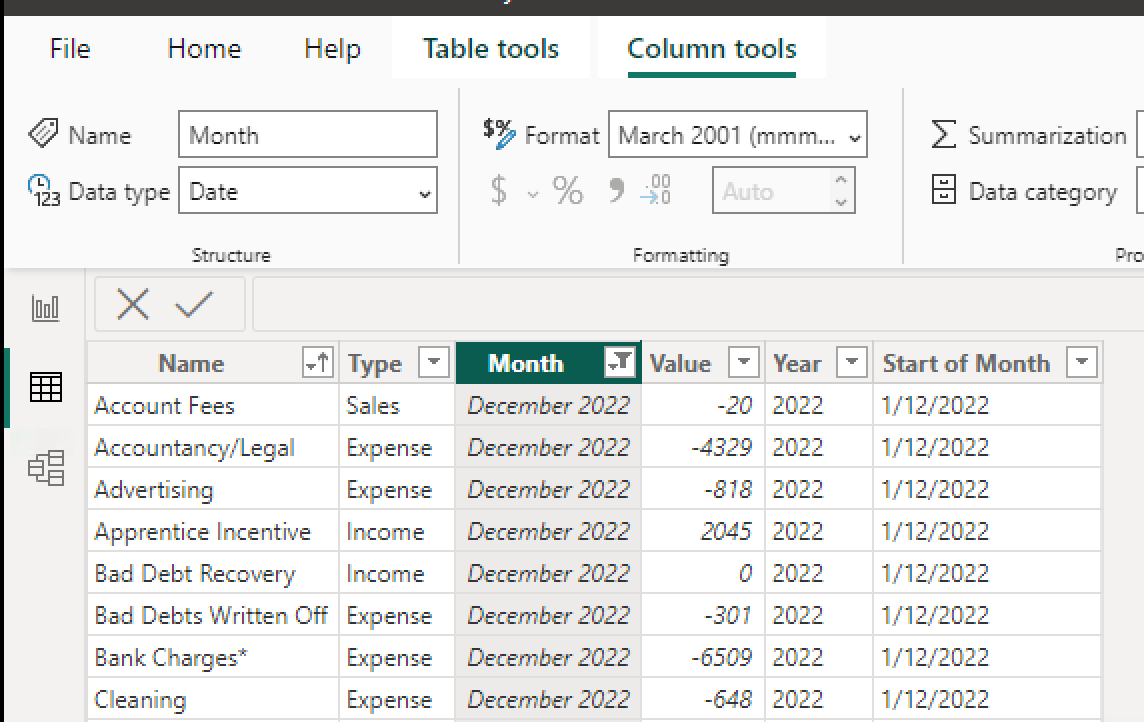Click the decimal places icon
The image size is (1144, 722).
(655, 190)
